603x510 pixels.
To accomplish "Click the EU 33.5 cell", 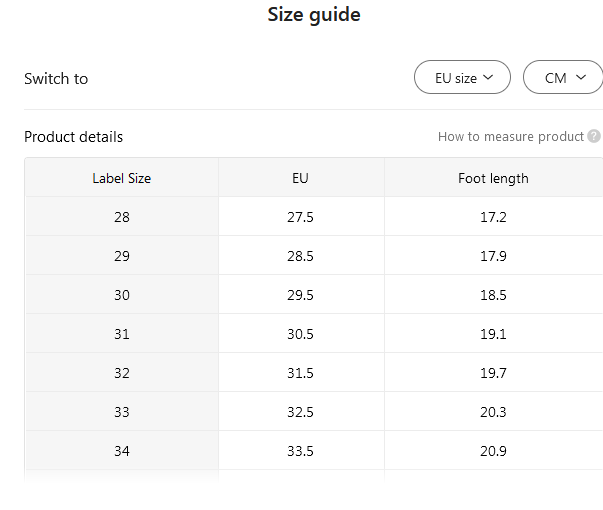I will tap(300, 451).
